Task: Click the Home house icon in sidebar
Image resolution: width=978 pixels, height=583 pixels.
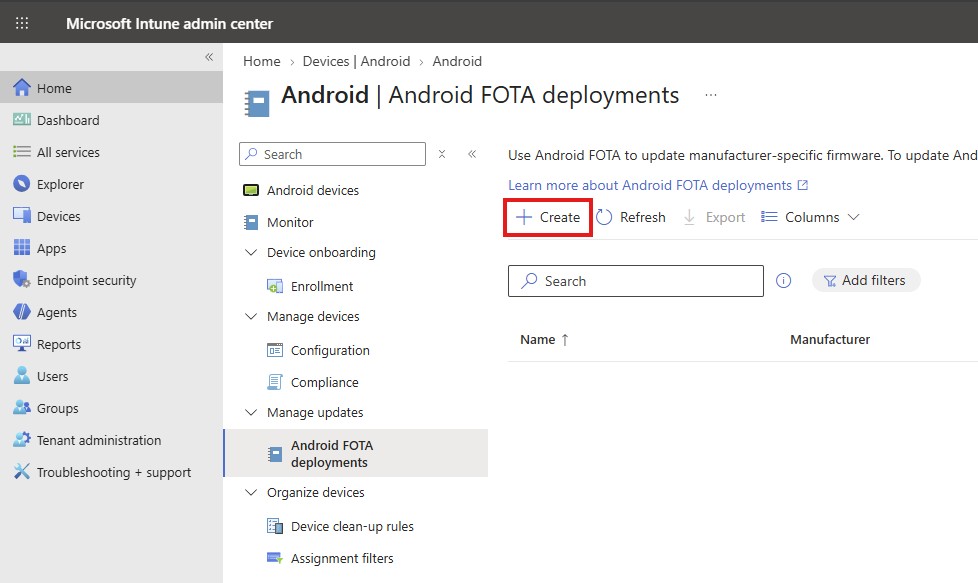Action: 22,88
